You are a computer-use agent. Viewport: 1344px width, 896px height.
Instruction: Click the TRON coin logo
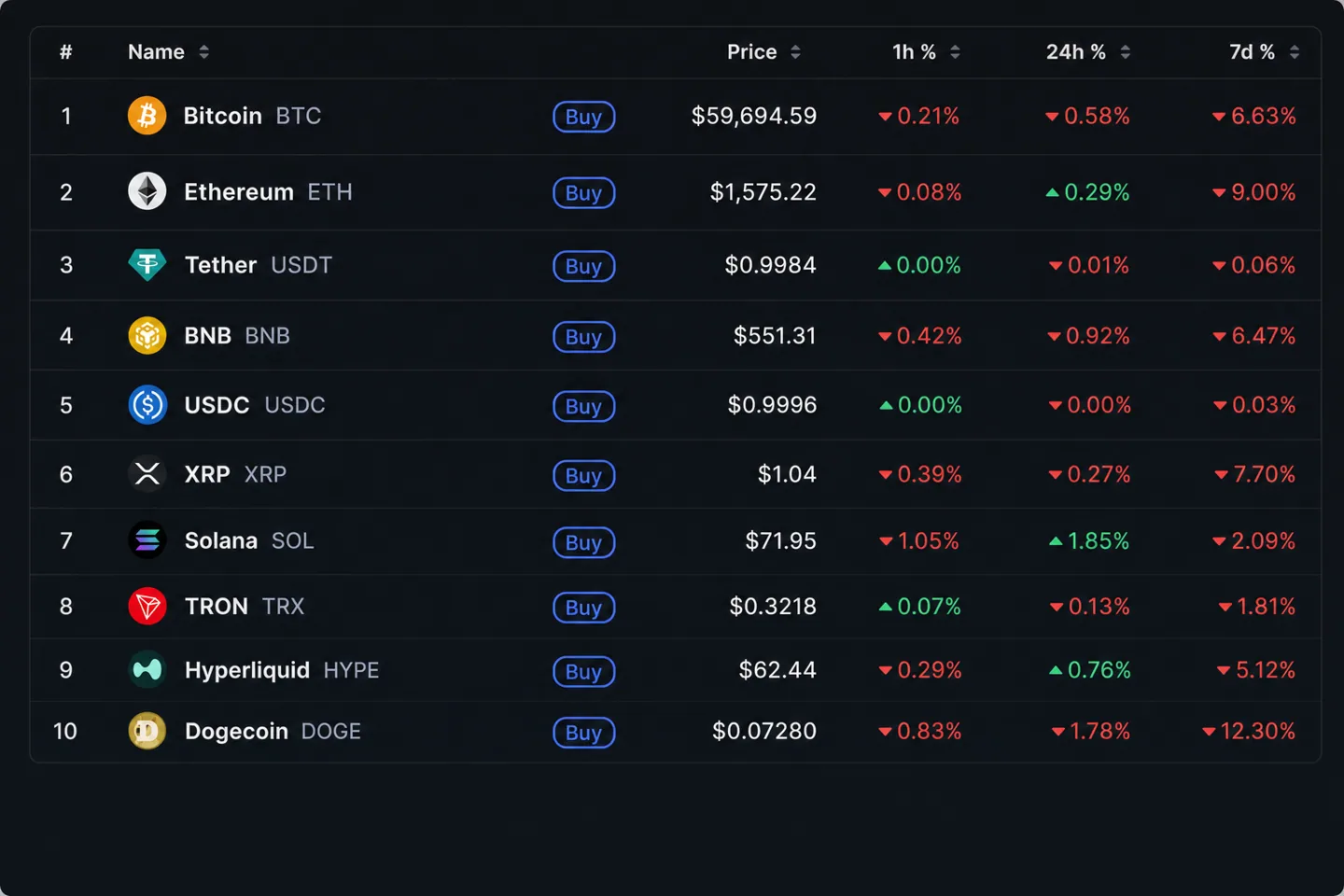click(147, 607)
